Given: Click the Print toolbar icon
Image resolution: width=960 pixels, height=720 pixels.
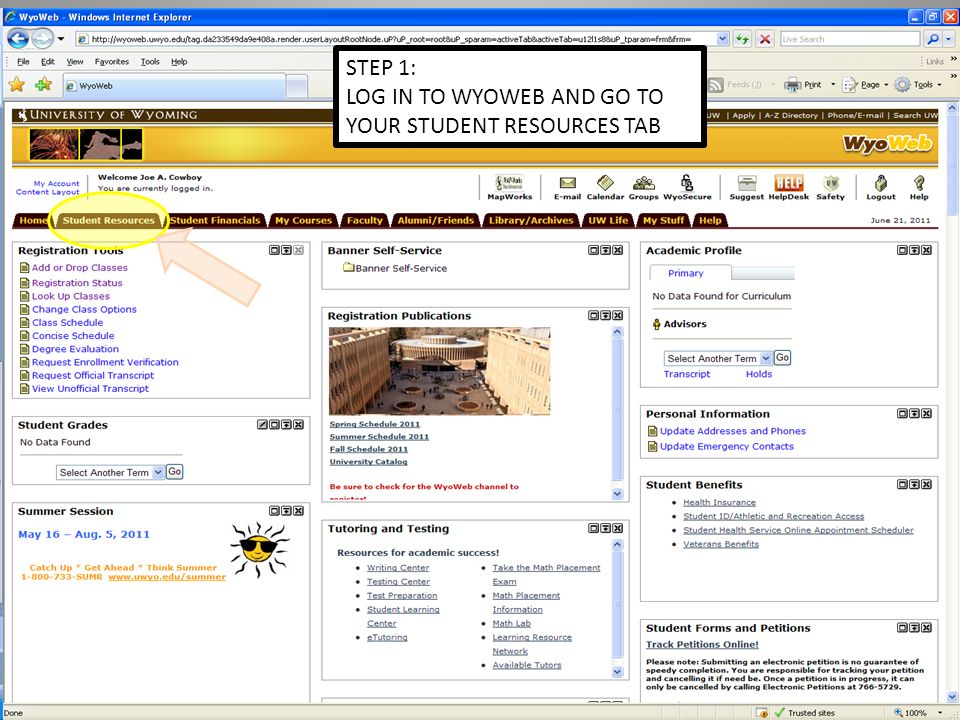Looking at the screenshot, I should (804, 85).
